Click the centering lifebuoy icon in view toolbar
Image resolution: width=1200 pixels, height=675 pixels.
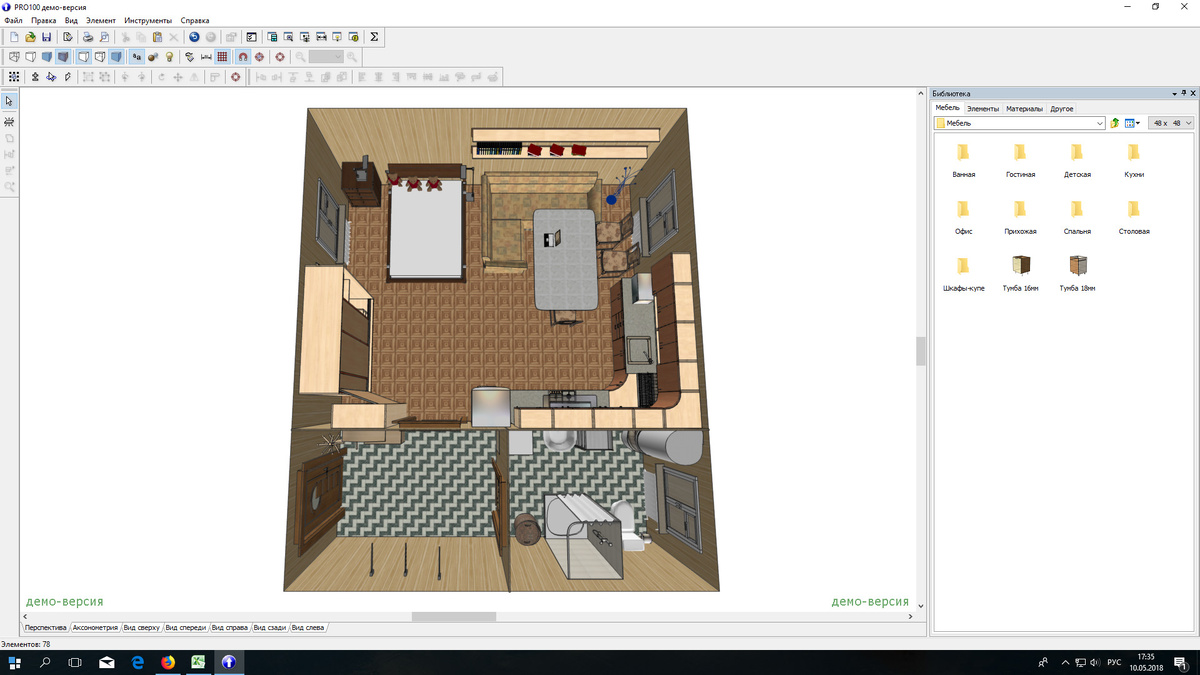pos(280,57)
